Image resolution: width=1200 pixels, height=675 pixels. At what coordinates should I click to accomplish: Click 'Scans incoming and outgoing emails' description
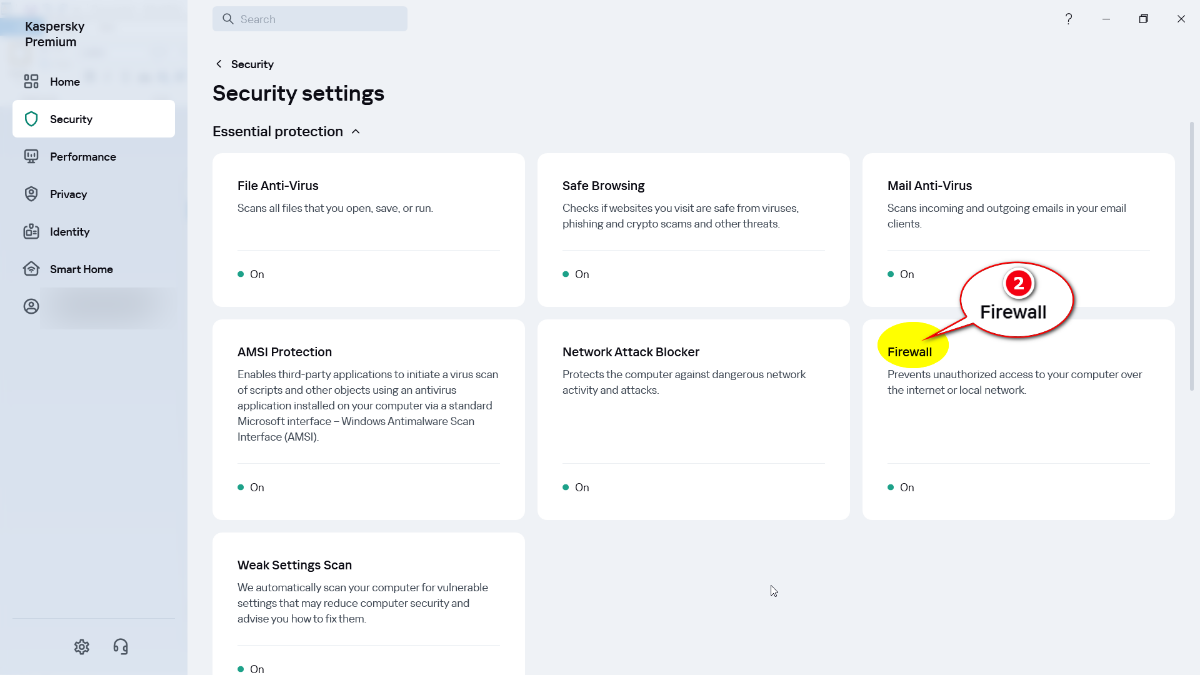click(x=1007, y=216)
